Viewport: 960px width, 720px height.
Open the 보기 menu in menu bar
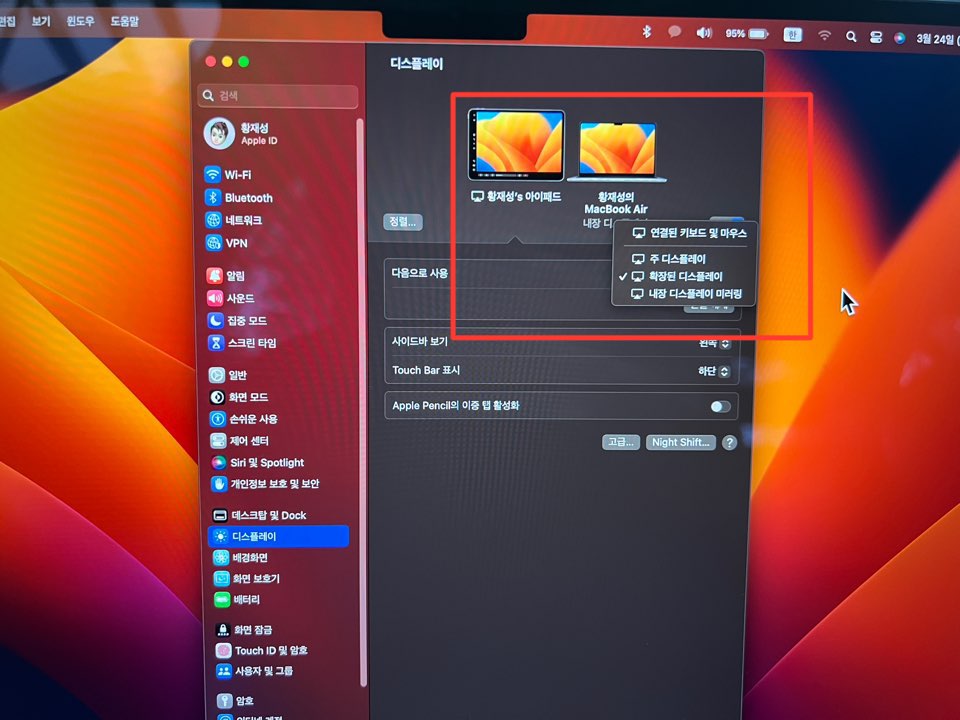(40, 21)
